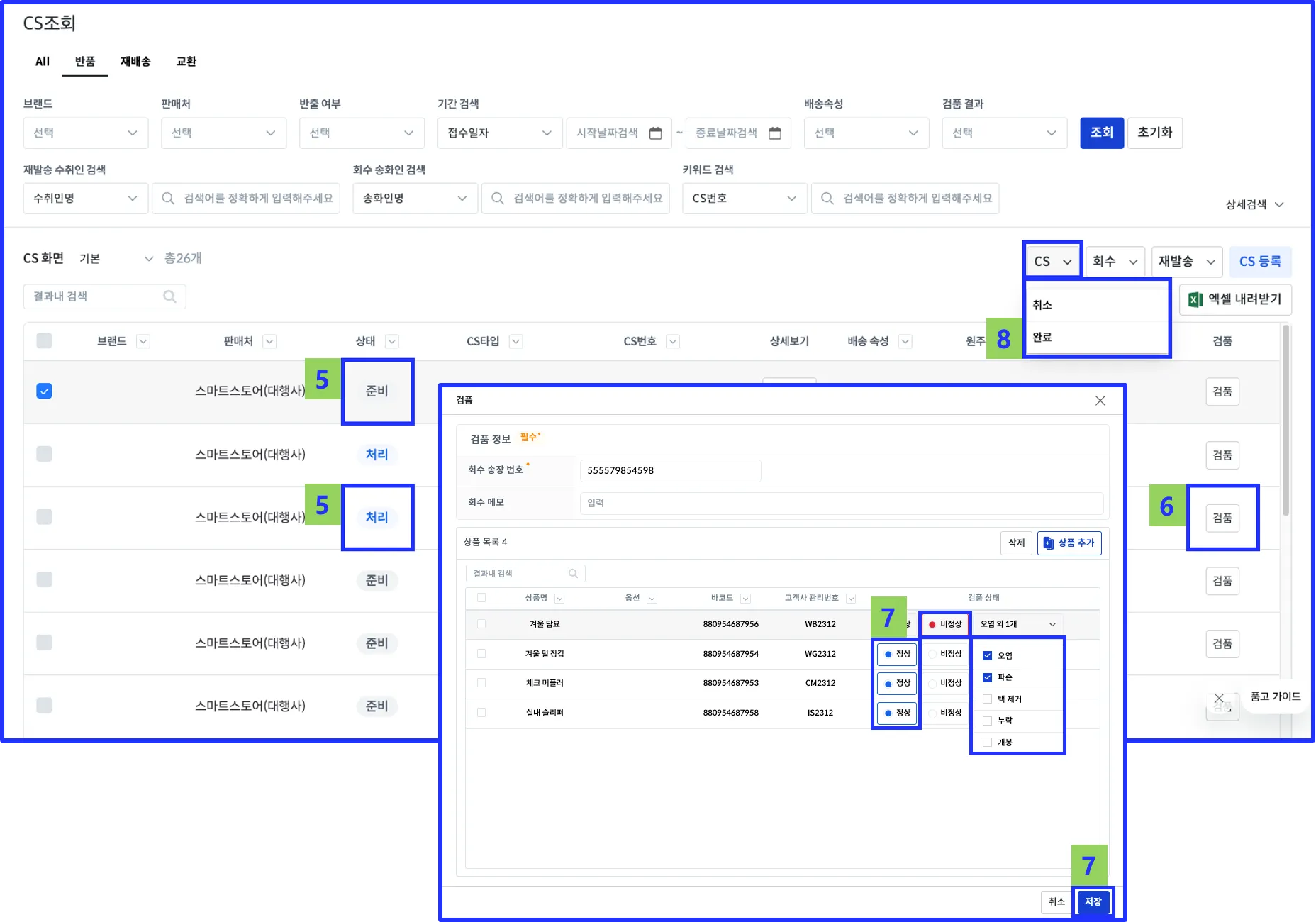Open filter arrow on 고객사 관리번호 column
Screen dimensions: 1316x922
point(851,599)
